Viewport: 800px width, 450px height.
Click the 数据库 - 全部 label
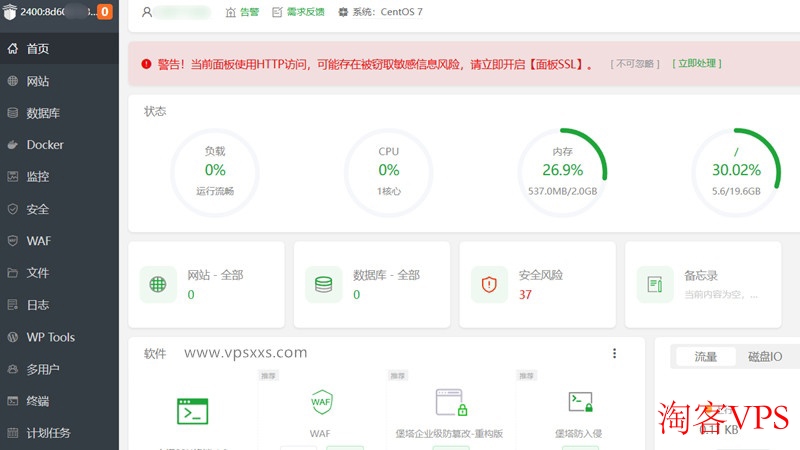click(386, 275)
